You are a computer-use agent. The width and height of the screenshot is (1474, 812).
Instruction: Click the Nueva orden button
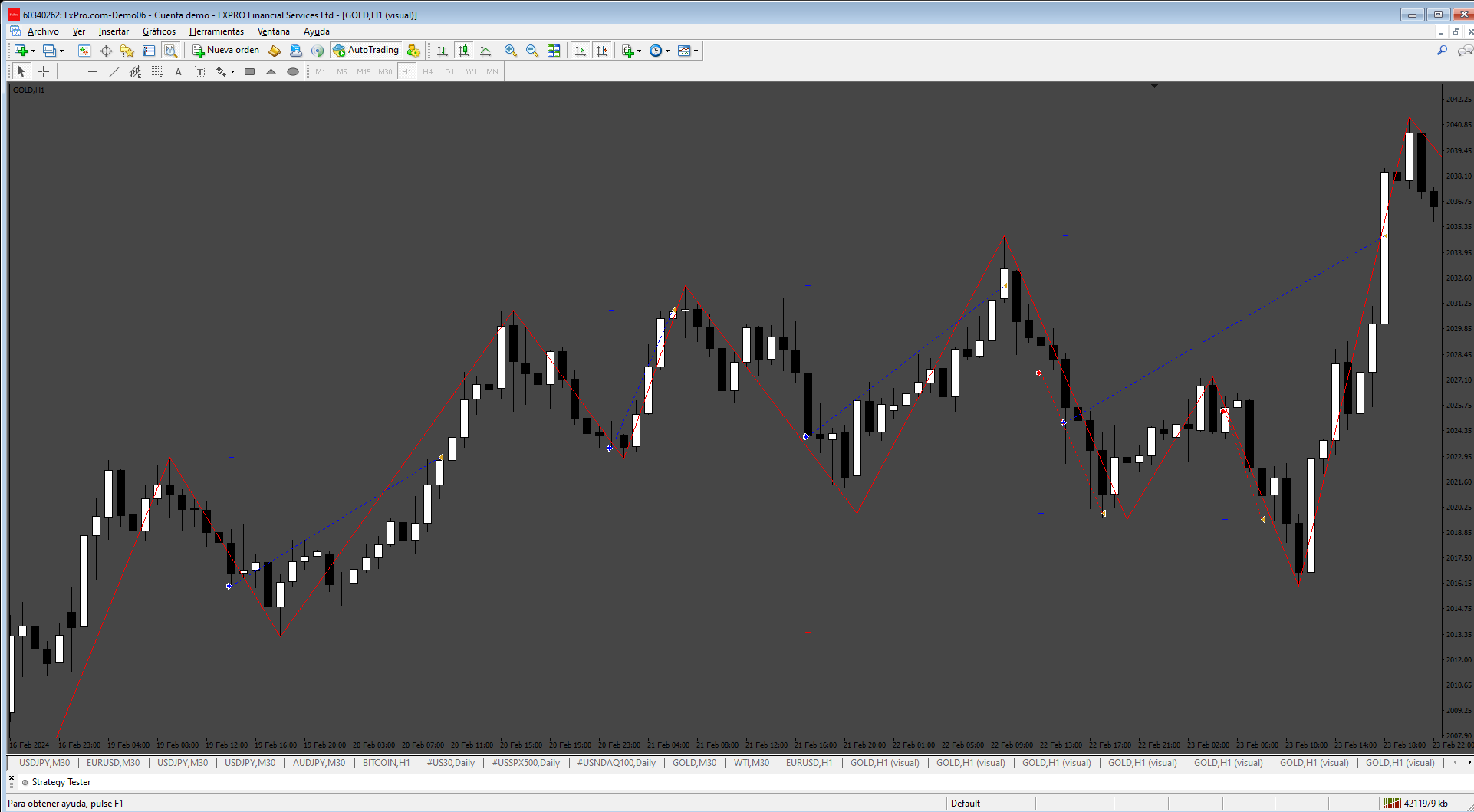(225, 51)
